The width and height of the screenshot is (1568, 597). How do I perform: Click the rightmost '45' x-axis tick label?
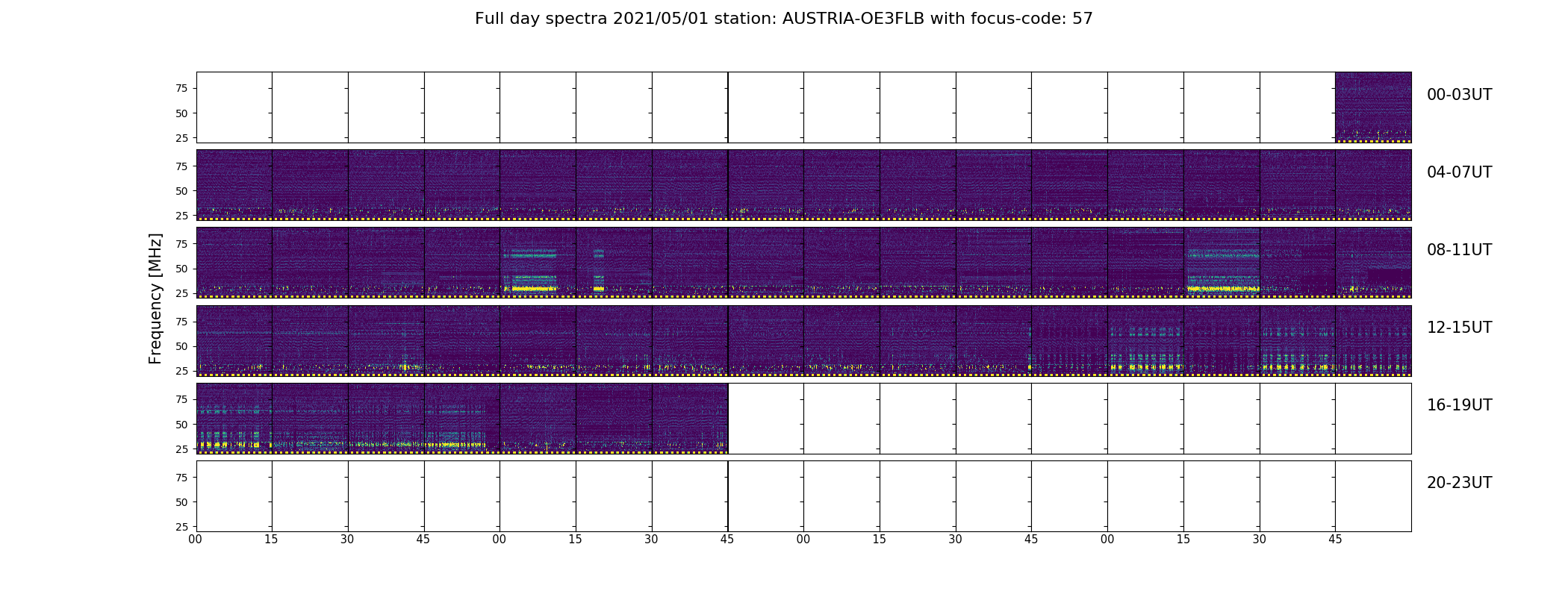(1335, 540)
